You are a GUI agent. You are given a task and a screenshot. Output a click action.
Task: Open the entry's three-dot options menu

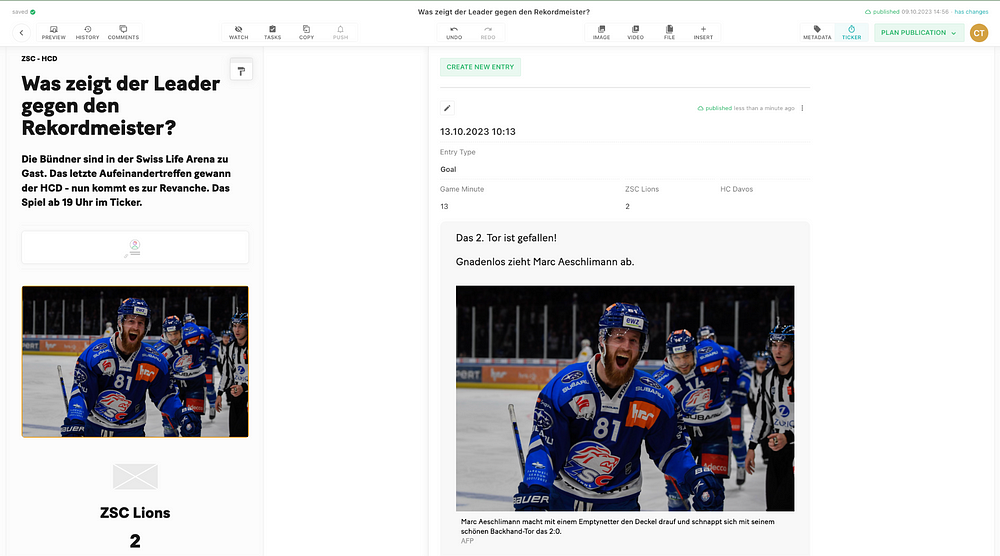pos(802,108)
